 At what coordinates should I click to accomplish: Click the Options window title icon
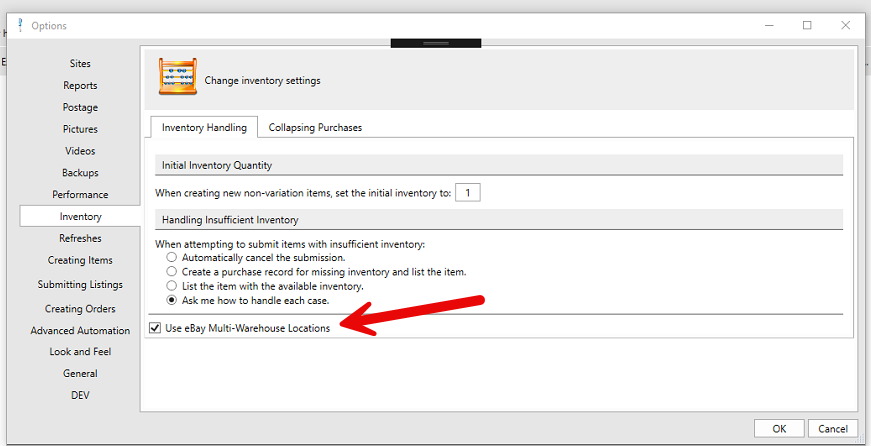pos(20,25)
